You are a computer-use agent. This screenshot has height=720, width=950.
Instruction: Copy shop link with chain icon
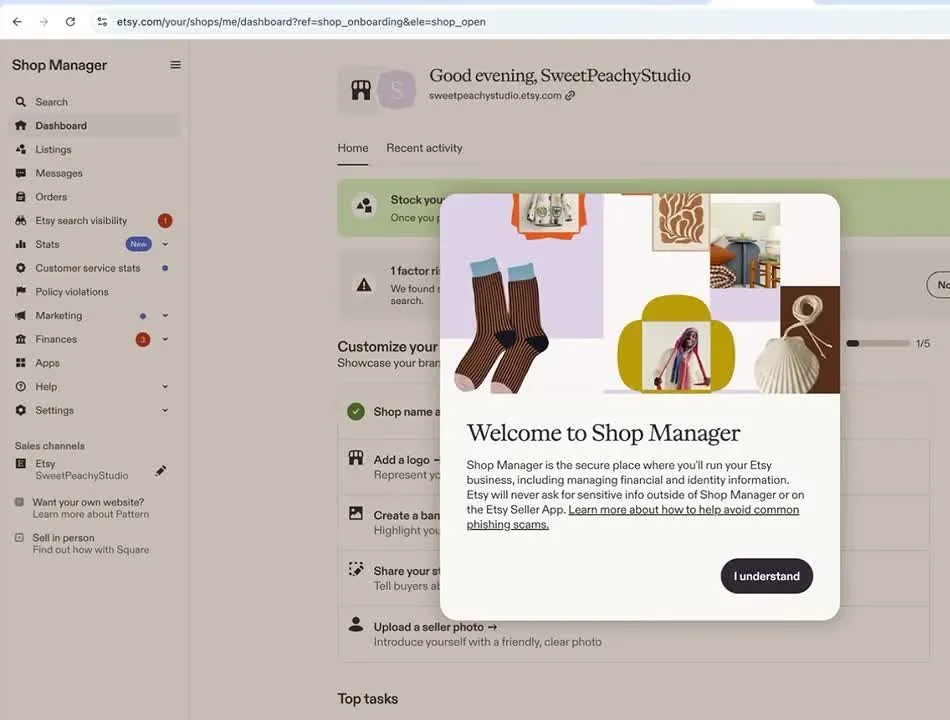(570, 96)
